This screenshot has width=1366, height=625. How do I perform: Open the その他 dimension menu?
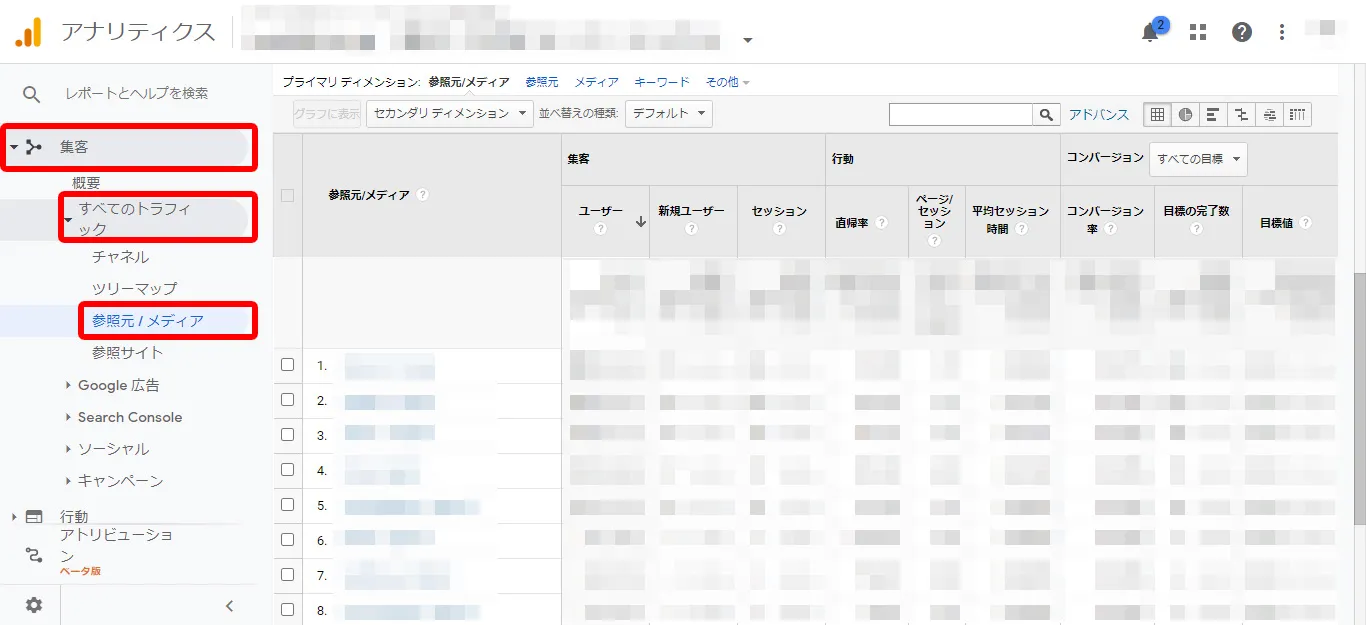723,81
